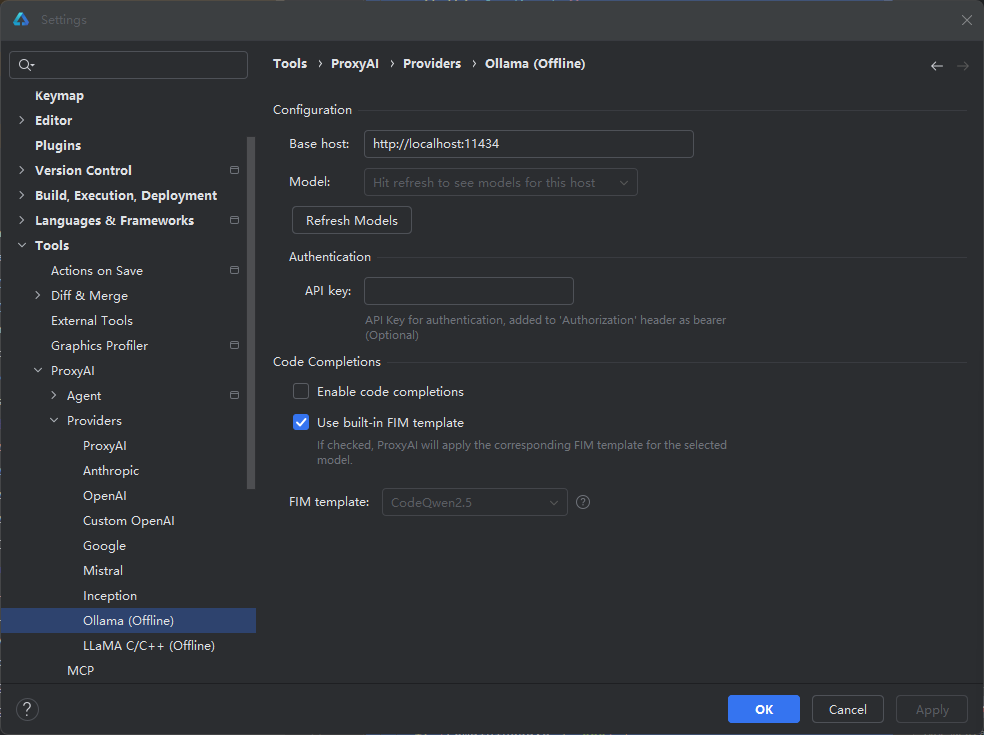Select the ProxyAI provider item
Viewport: 984px width, 735px height.
click(105, 446)
